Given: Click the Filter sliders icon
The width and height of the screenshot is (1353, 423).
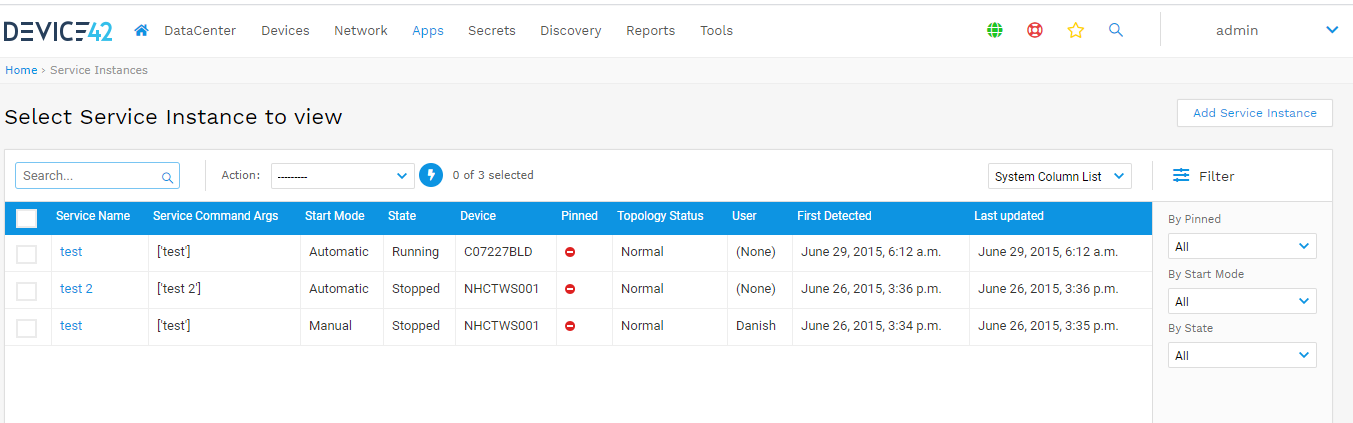Looking at the screenshot, I should click(1181, 175).
